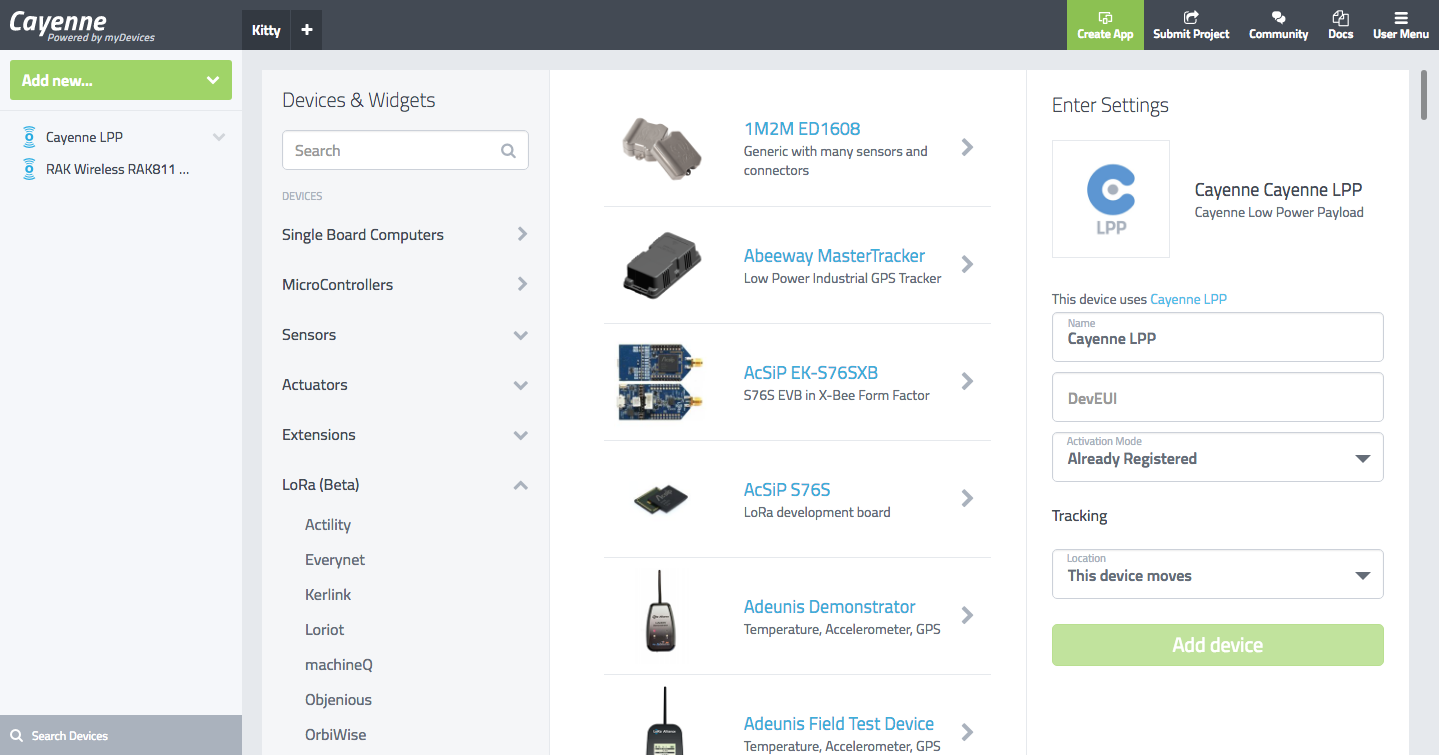Select the OrbiWise network
1439x755 pixels.
coord(336,735)
